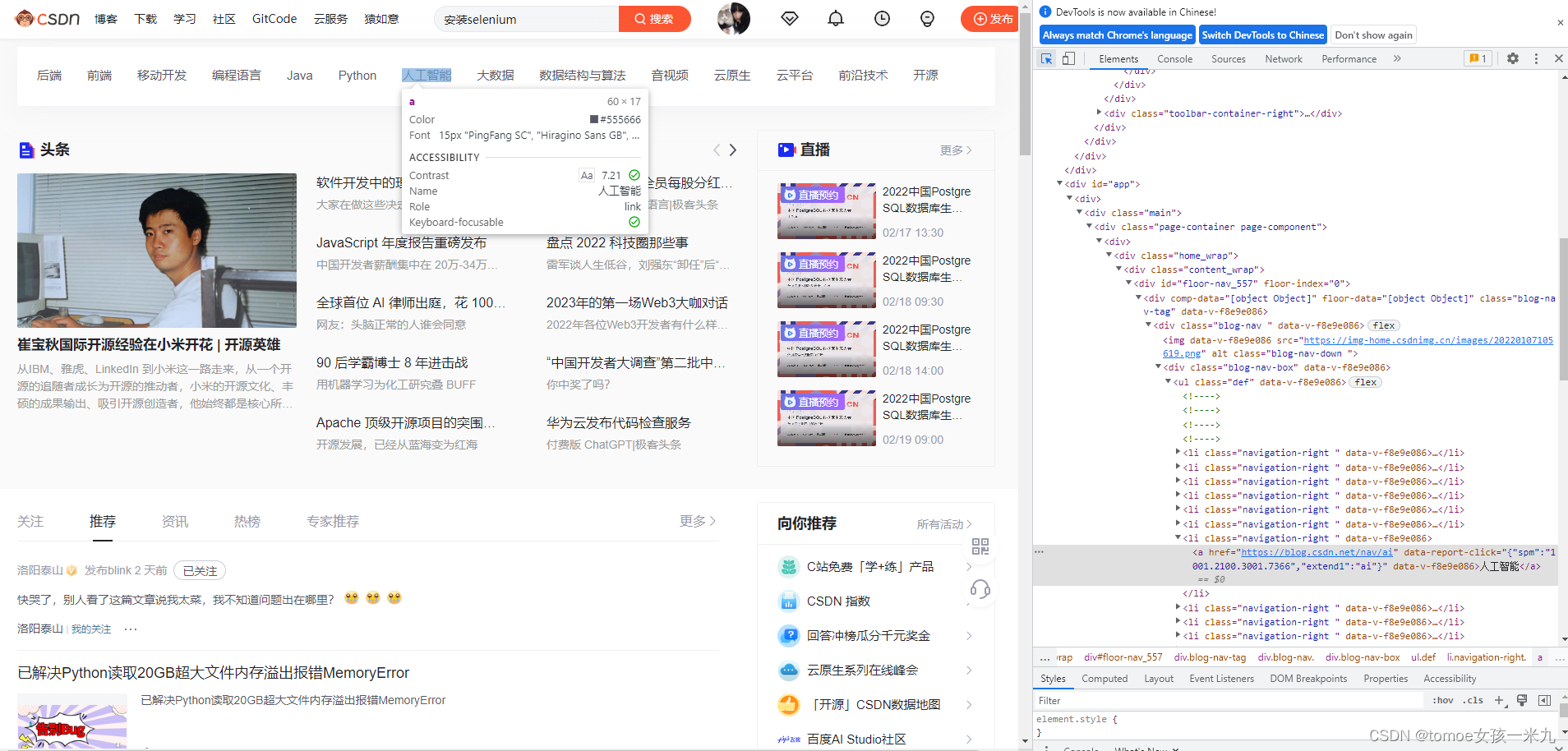Click the VIP diamond icon

(x=790, y=19)
